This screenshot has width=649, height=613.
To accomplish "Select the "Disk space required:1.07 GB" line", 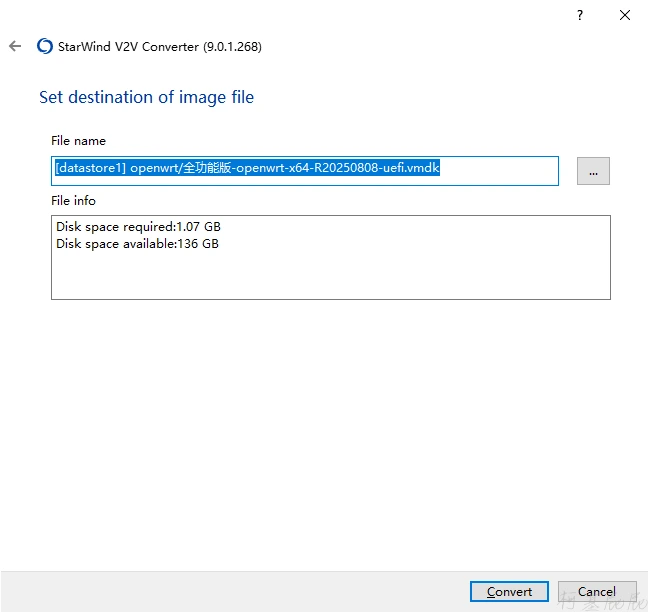I will point(138,227).
